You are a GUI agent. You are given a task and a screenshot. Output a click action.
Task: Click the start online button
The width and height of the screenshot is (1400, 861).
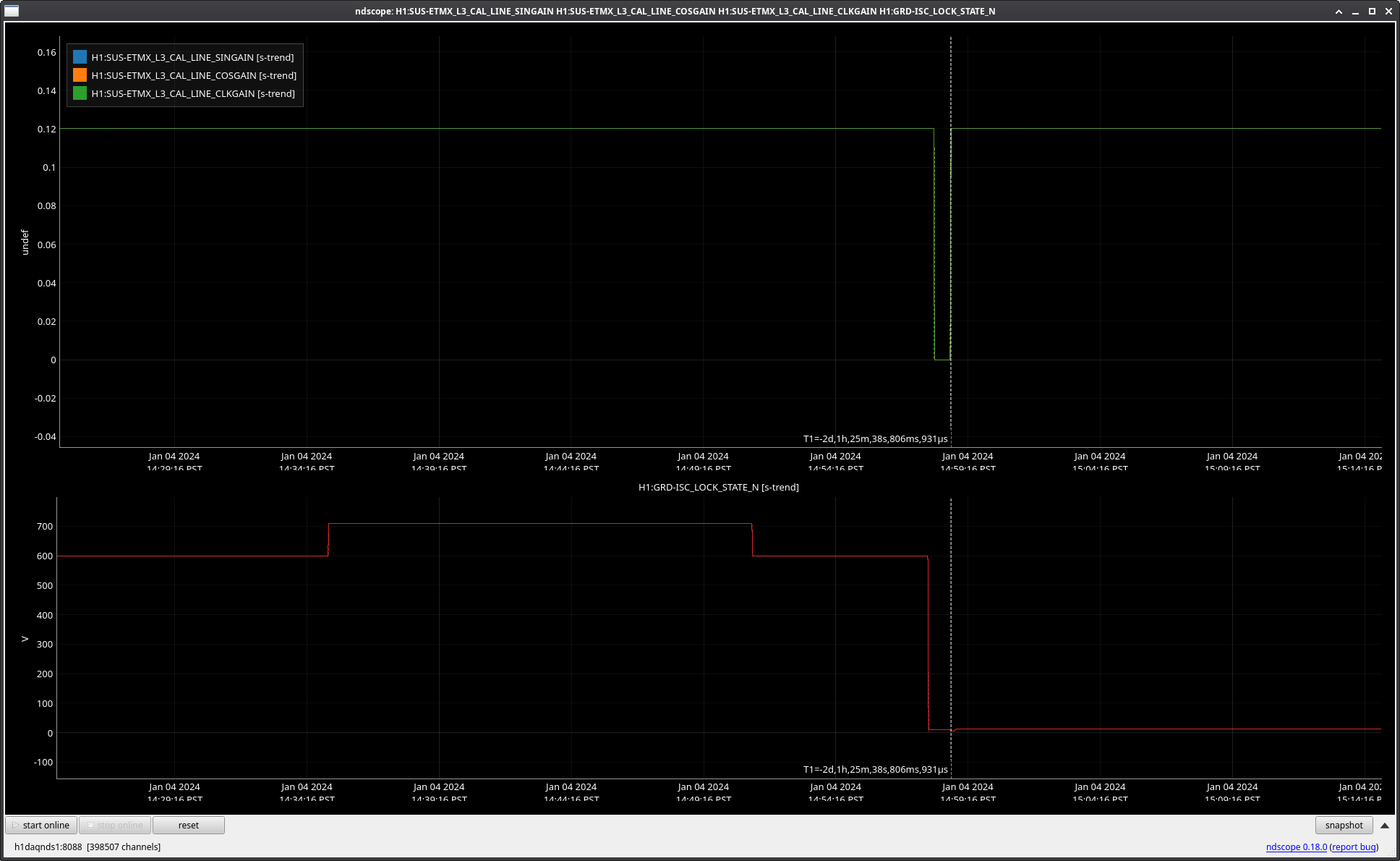[x=41, y=825]
